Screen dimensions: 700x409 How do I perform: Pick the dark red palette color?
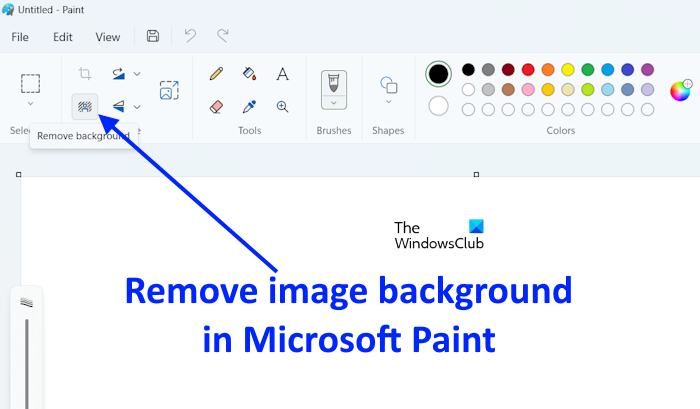(508, 70)
